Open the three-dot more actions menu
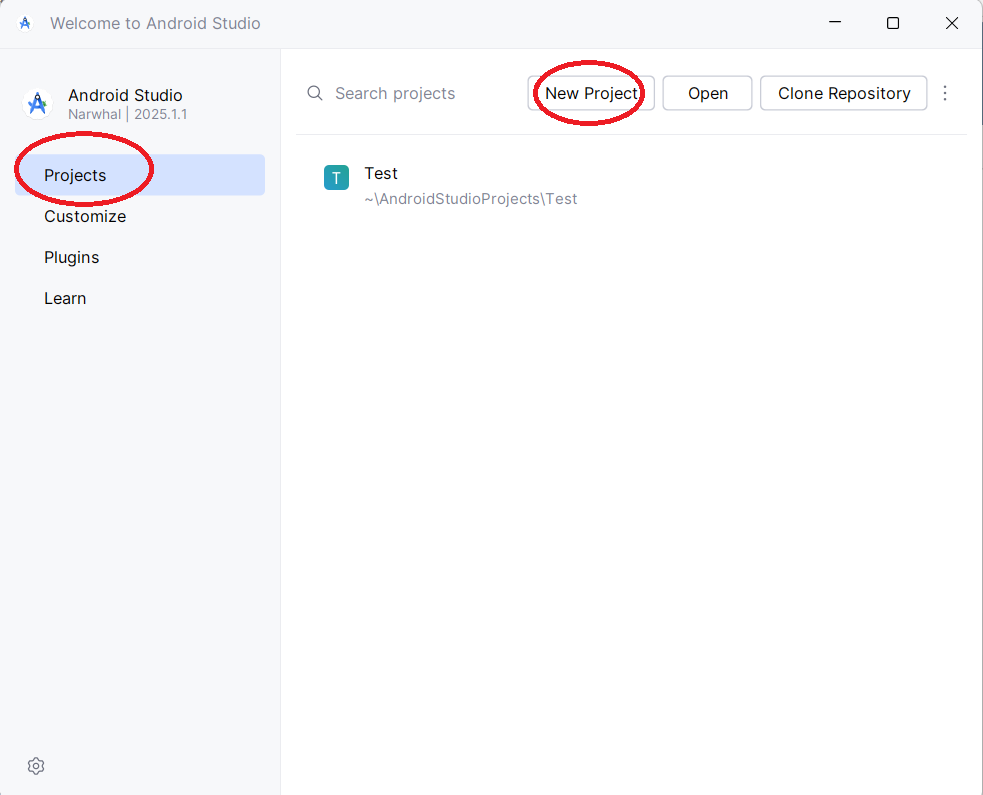This screenshot has height=795, width=983. (x=945, y=93)
